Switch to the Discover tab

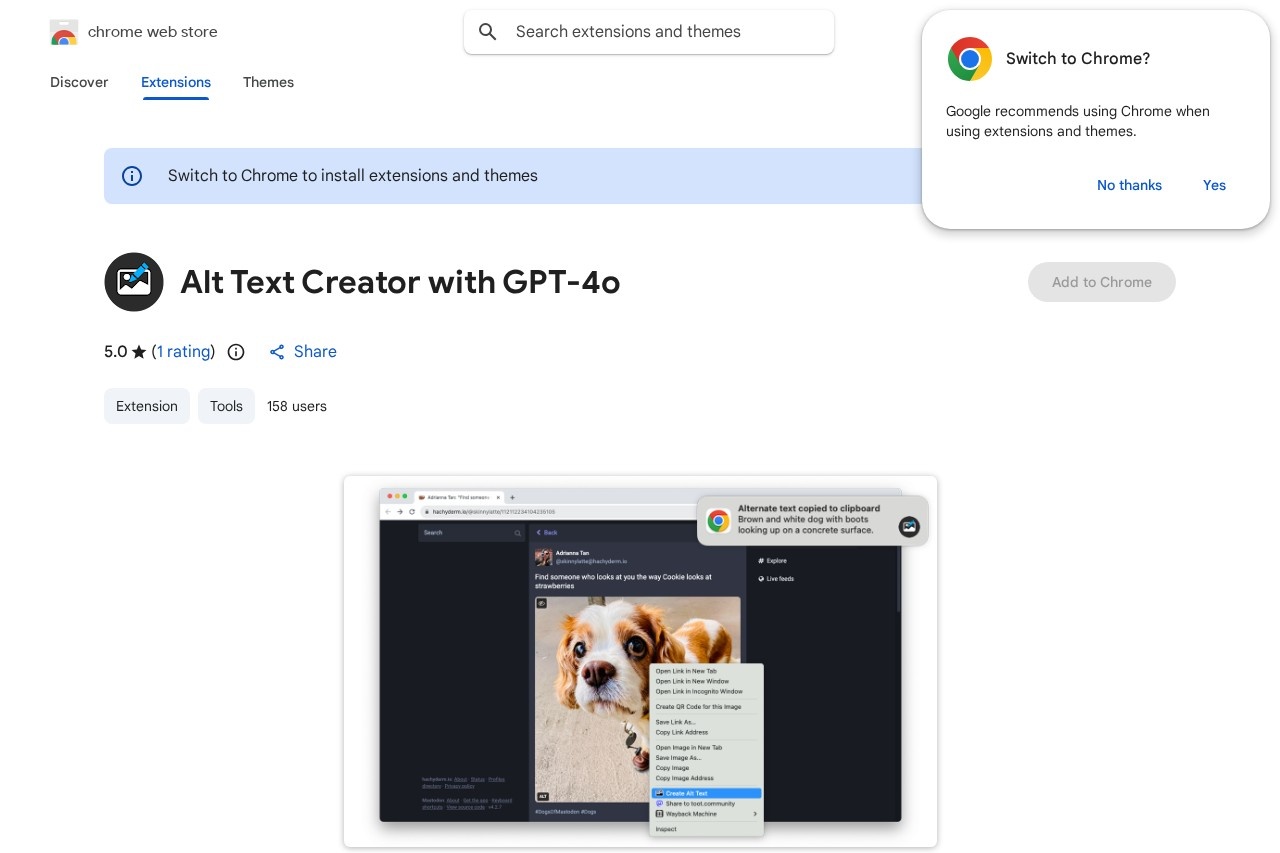pos(79,83)
